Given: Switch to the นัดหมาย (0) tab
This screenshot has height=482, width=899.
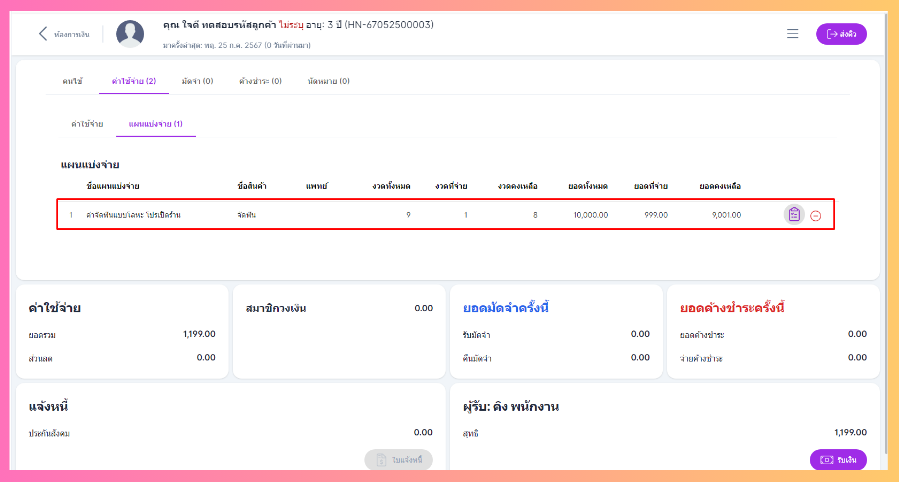Looking at the screenshot, I should pyautogui.click(x=329, y=81).
